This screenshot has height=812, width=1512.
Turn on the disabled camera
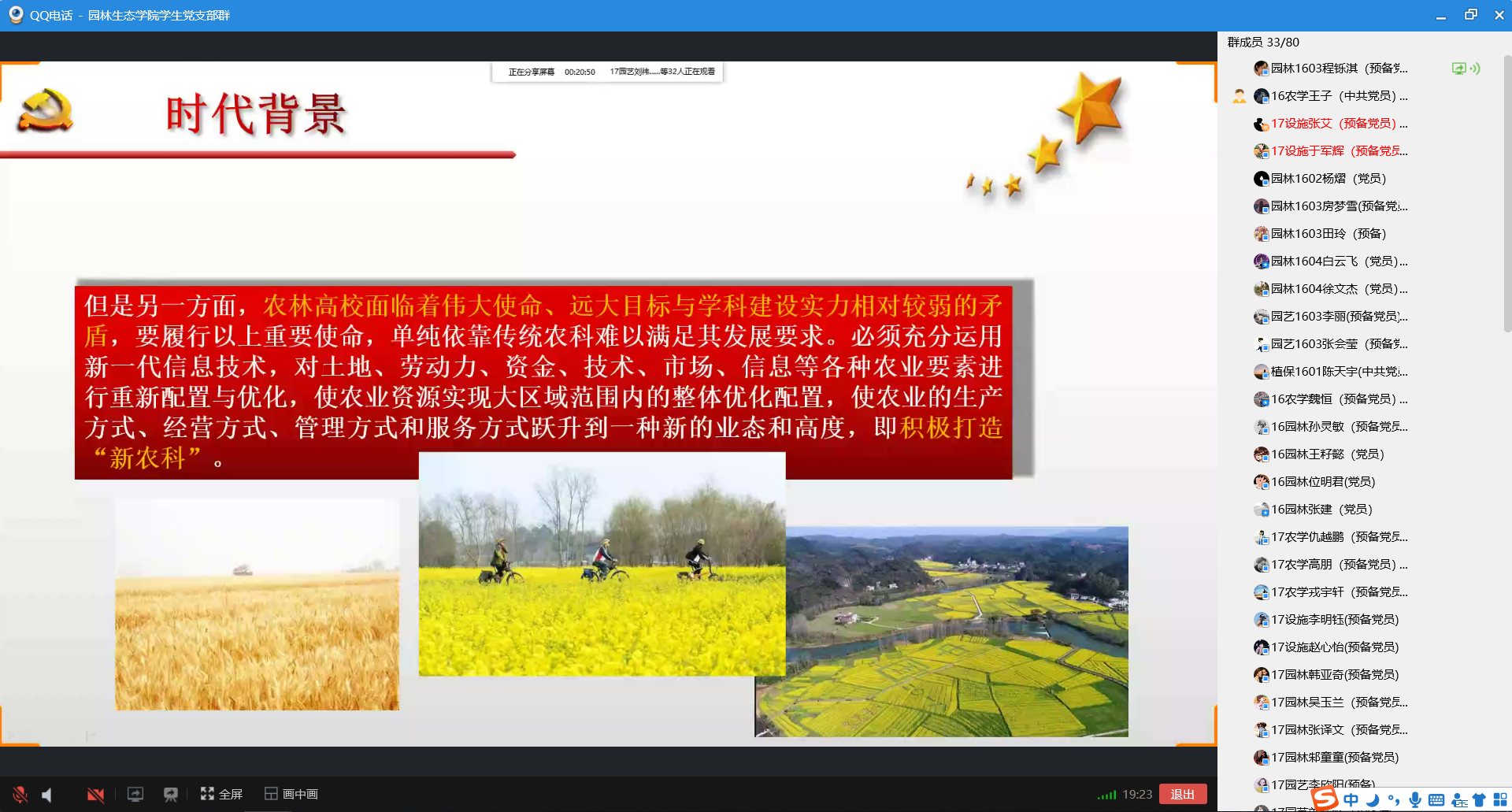coord(95,795)
